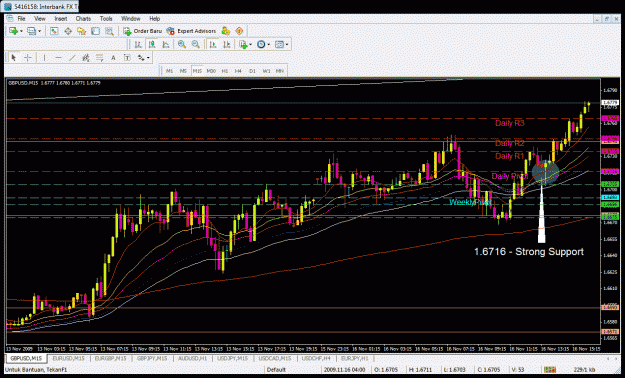
Task: Open the Market Watch window icon
Action: 54,31
